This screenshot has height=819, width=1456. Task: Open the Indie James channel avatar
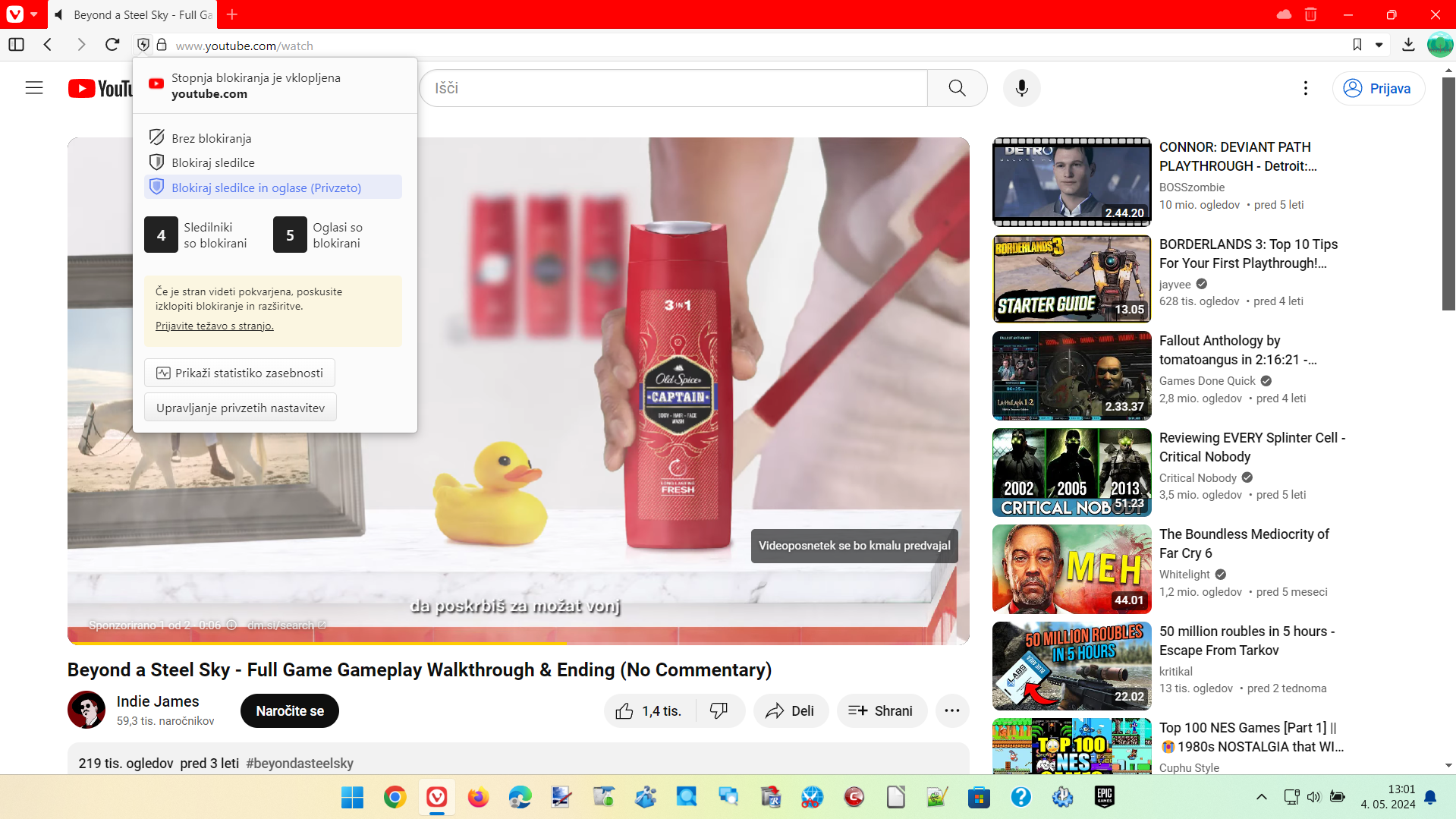tap(86, 710)
